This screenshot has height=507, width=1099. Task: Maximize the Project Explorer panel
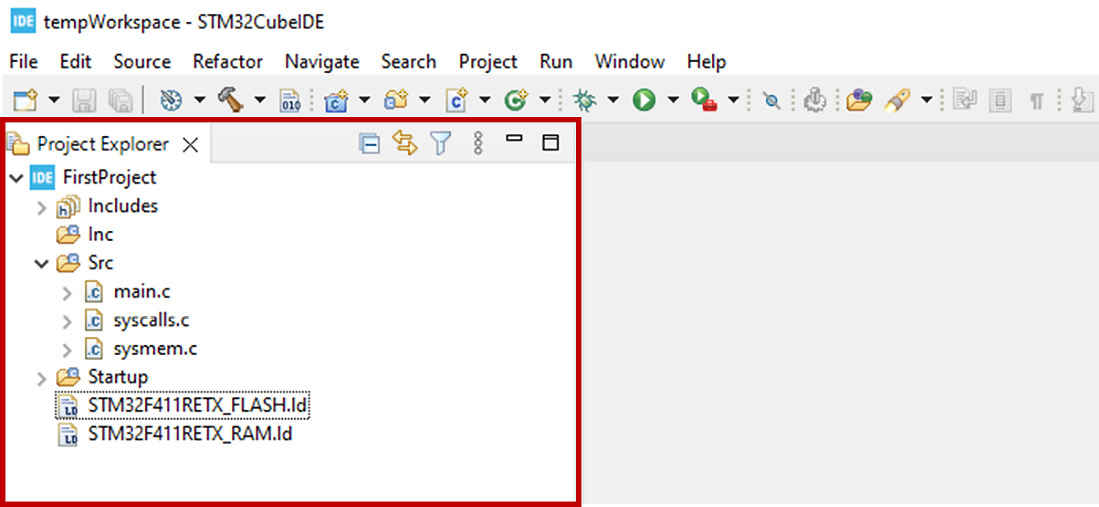pyautogui.click(x=552, y=143)
